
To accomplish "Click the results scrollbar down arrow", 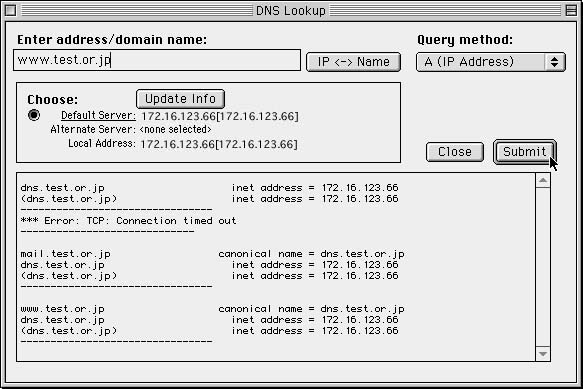I will coord(543,354).
